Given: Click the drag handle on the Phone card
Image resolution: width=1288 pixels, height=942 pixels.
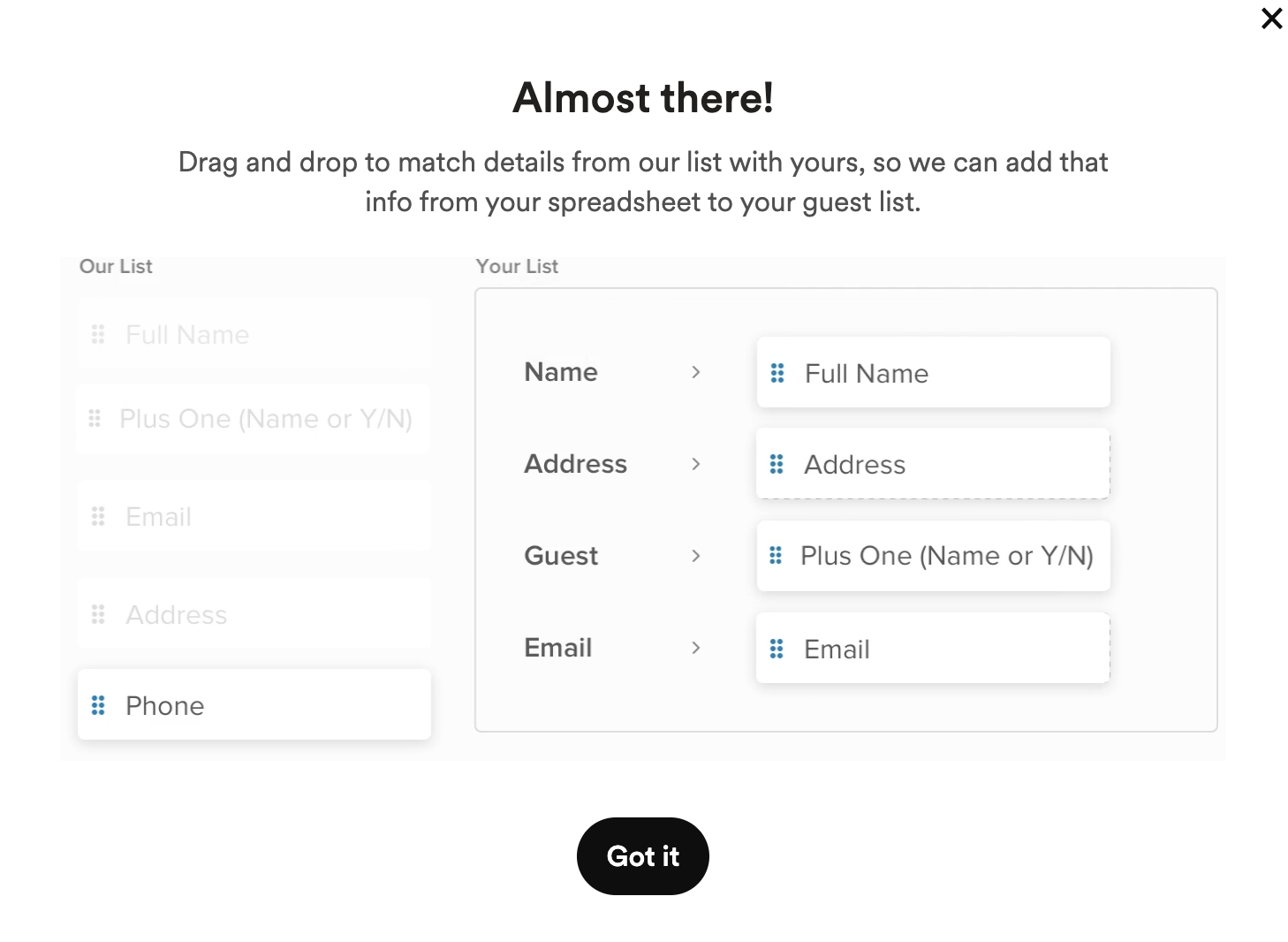Looking at the screenshot, I should (x=98, y=705).
